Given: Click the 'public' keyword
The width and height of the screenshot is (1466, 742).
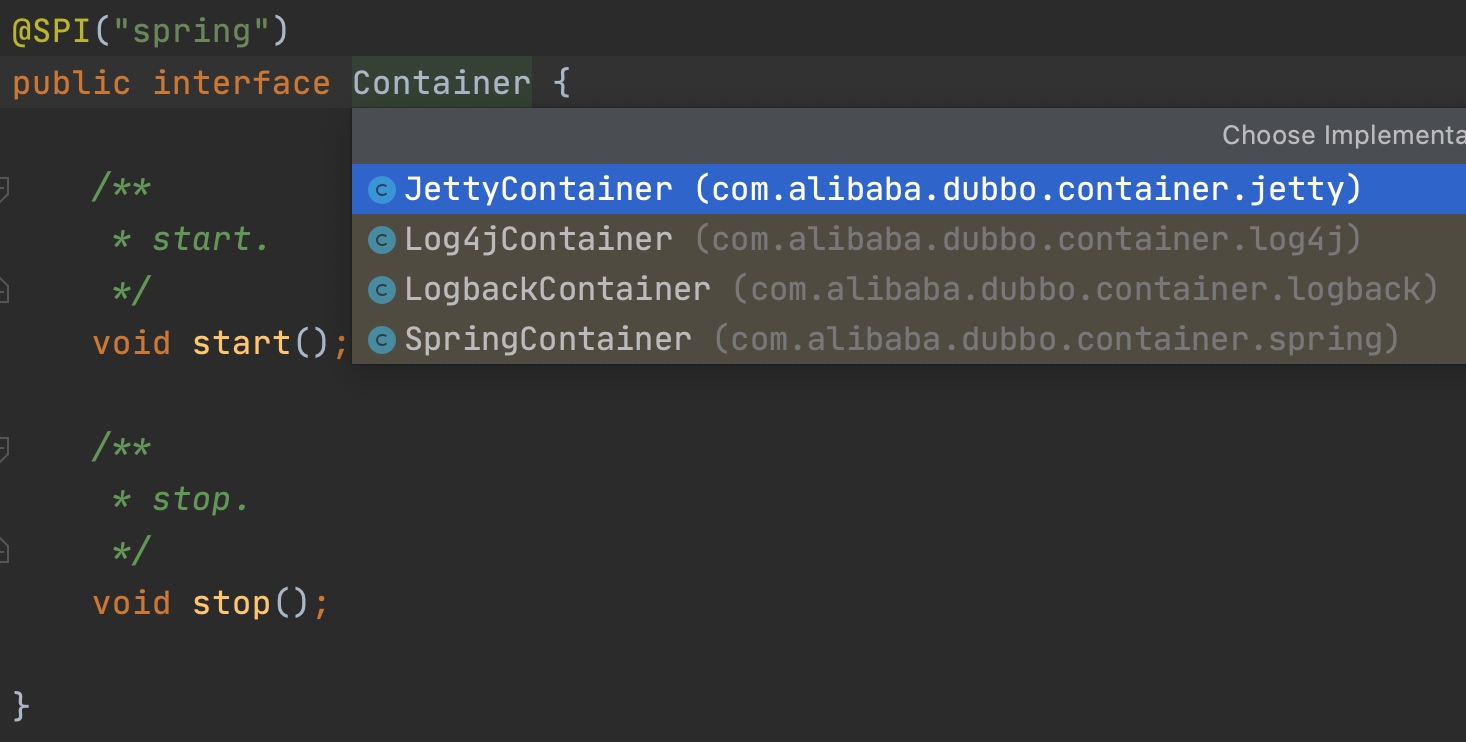Looking at the screenshot, I should (71, 82).
